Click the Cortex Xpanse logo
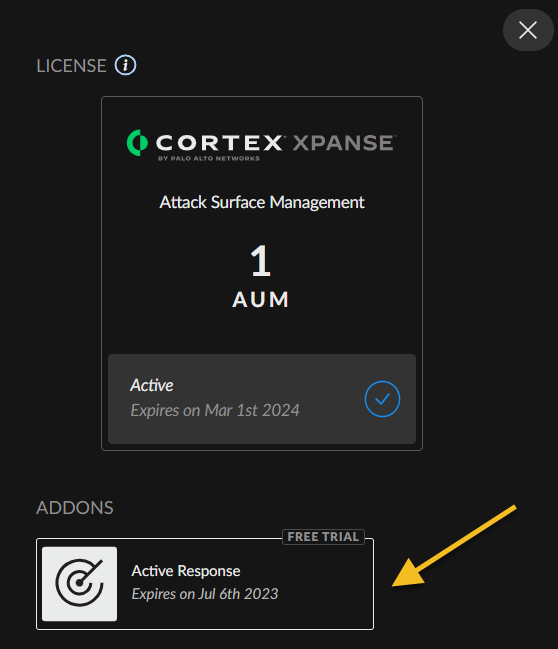The image size is (558, 649). click(262, 145)
